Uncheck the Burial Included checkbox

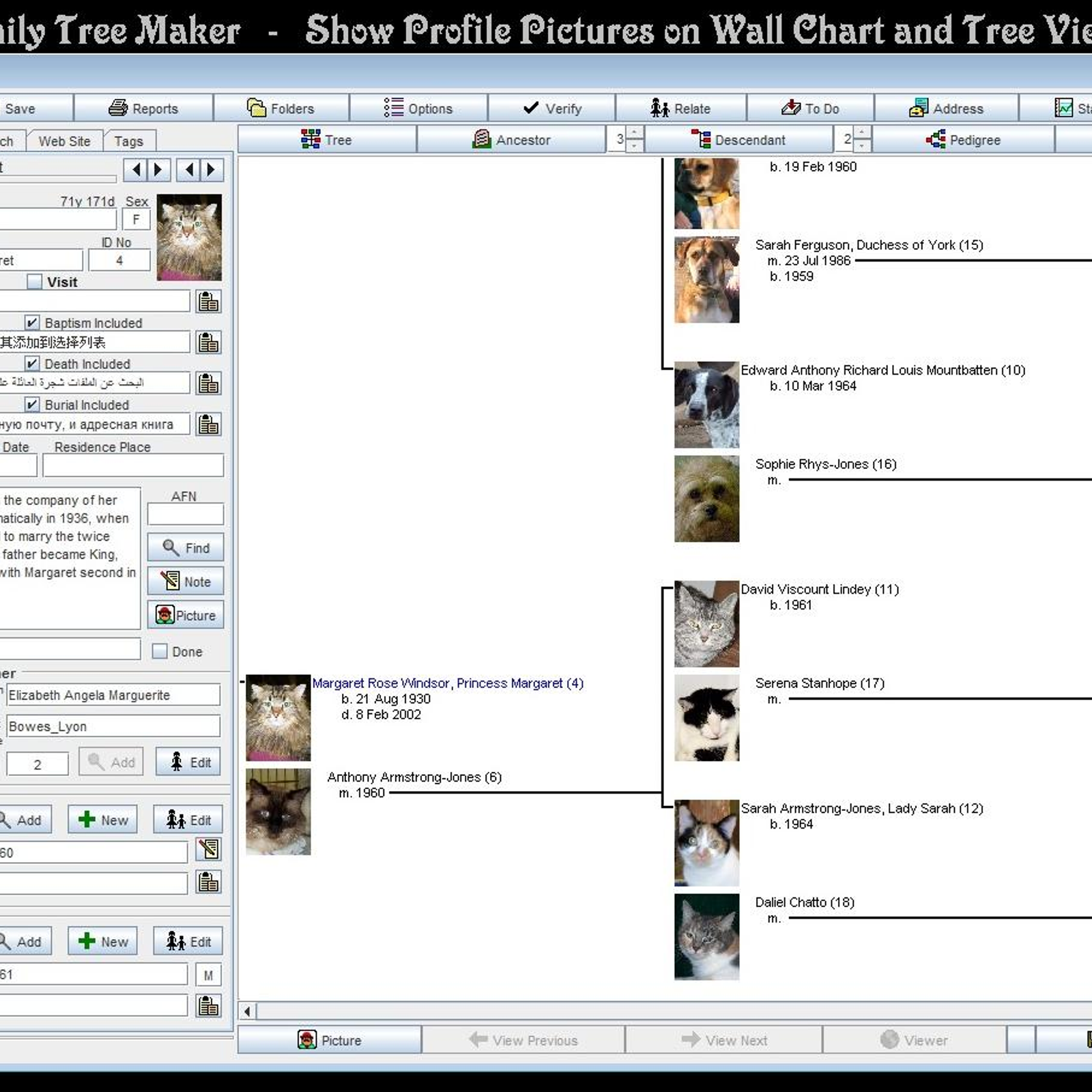[32, 404]
